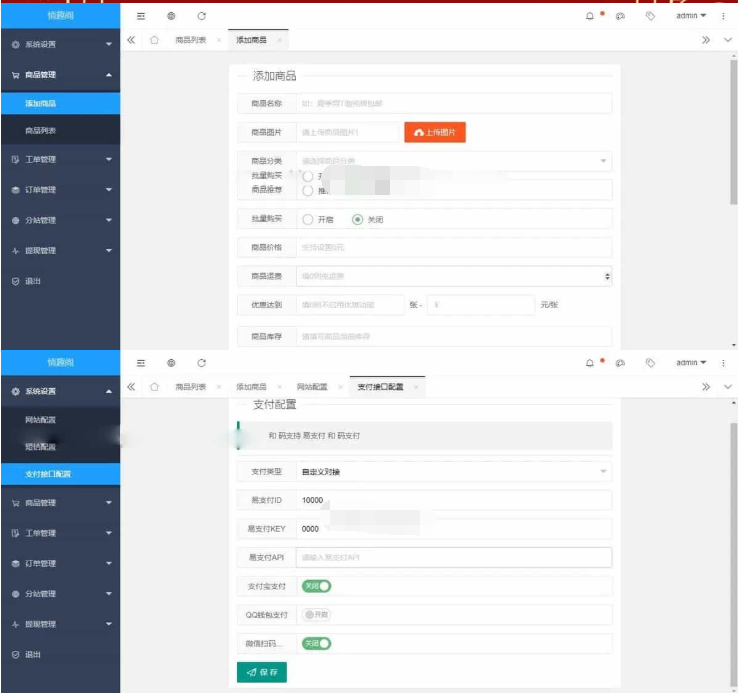
Task: Click the 商品名称 input field
Action: [454, 103]
